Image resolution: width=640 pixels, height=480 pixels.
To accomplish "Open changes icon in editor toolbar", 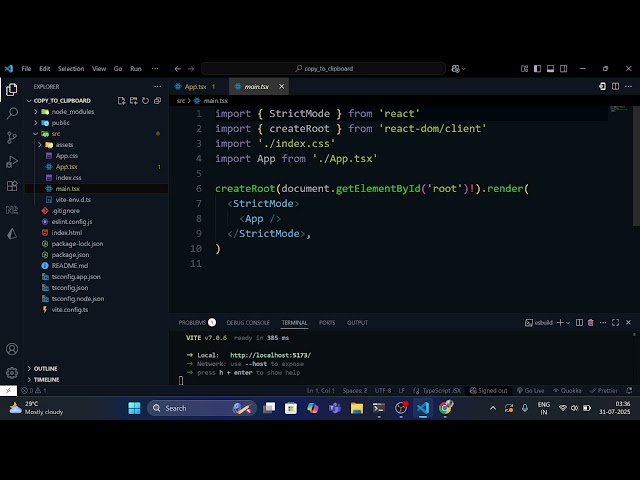I will click(x=602, y=86).
